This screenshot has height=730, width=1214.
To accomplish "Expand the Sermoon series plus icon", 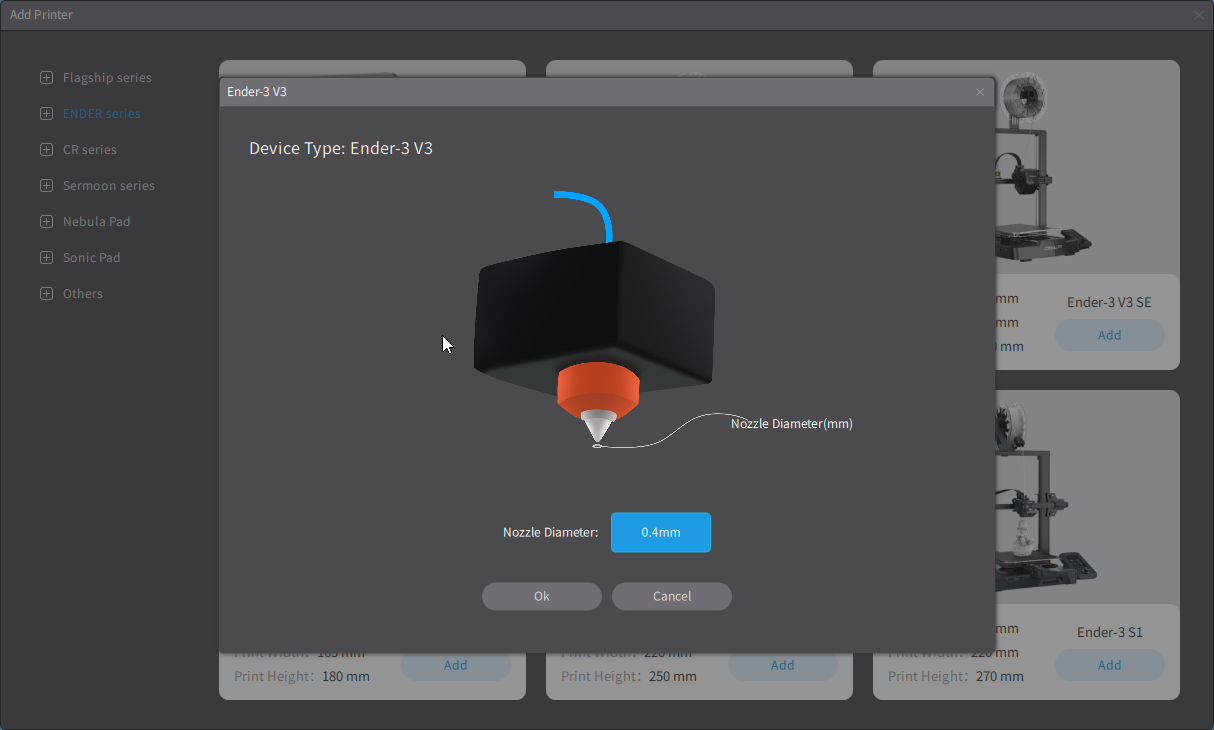I will pyautogui.click(x=46, y=186).
